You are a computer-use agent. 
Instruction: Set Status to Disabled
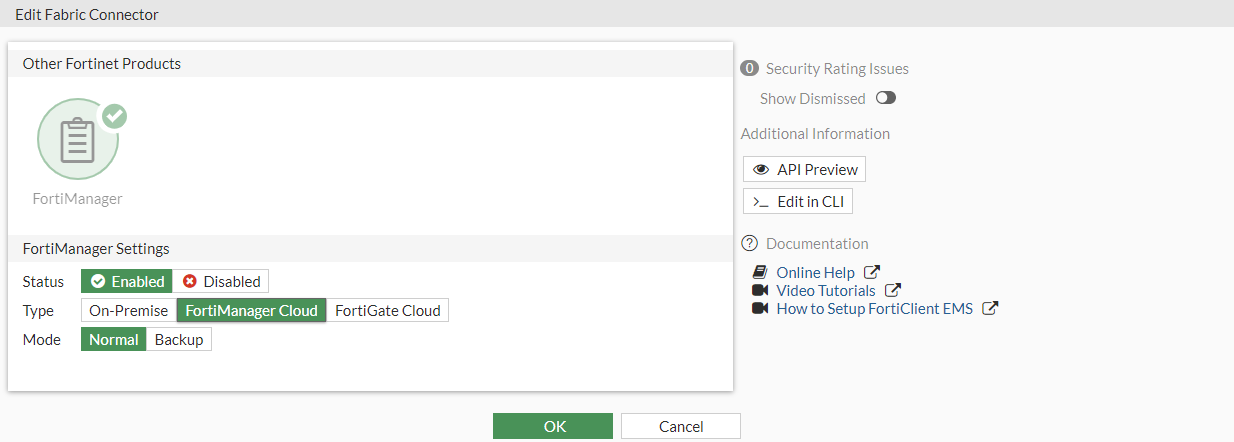[221, 282]
